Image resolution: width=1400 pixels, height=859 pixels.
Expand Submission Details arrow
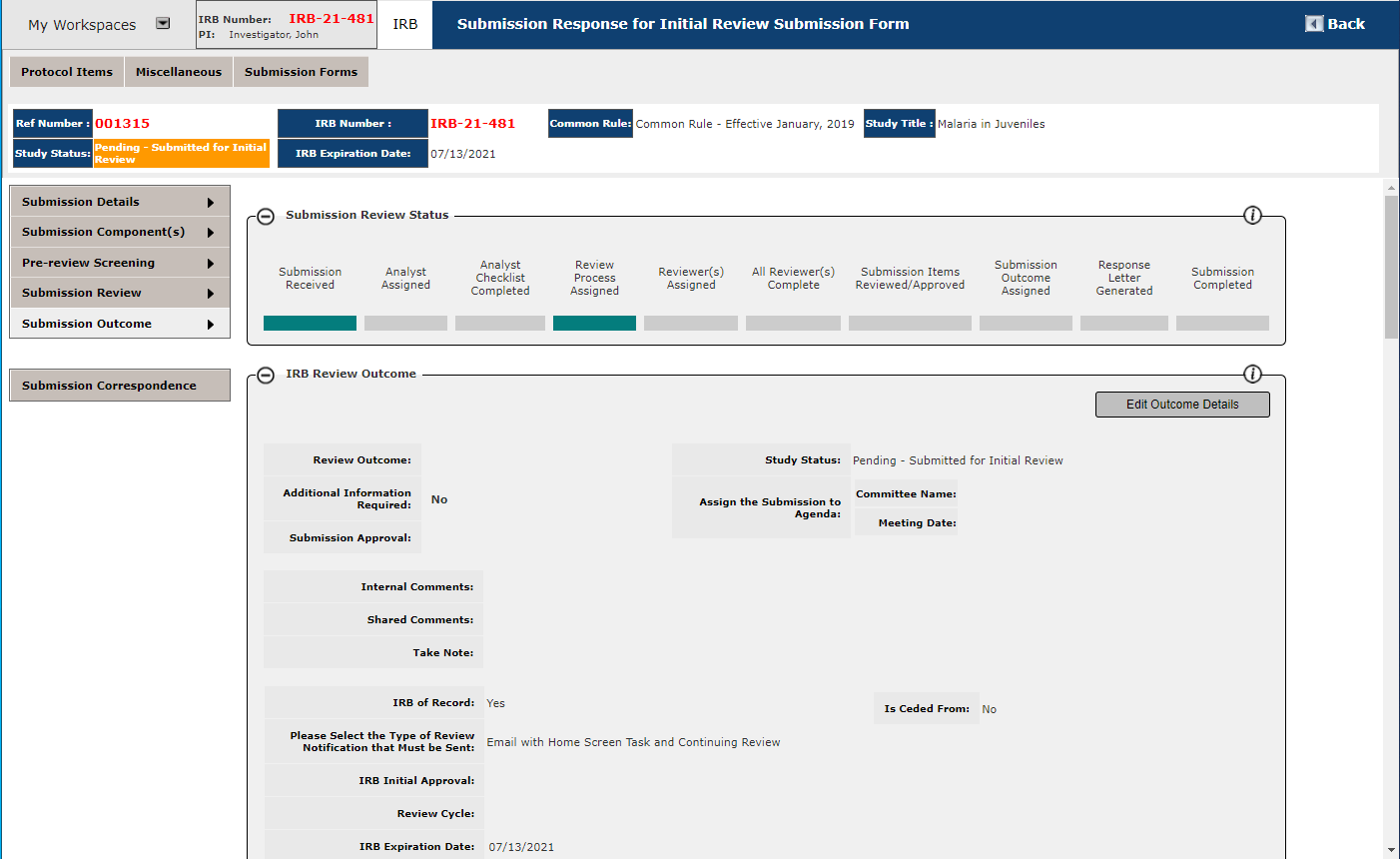pos(211,203)
